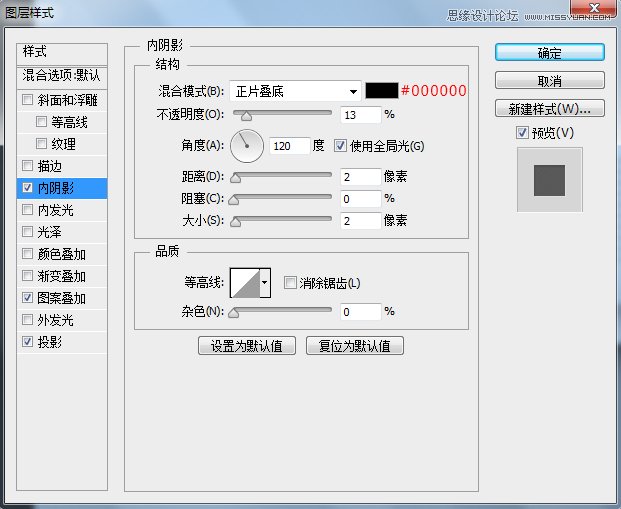The height and width of the screenshot is (509, 621).
Task: Focus the 不透明度 value field showing 13
Action: point(361,115)
